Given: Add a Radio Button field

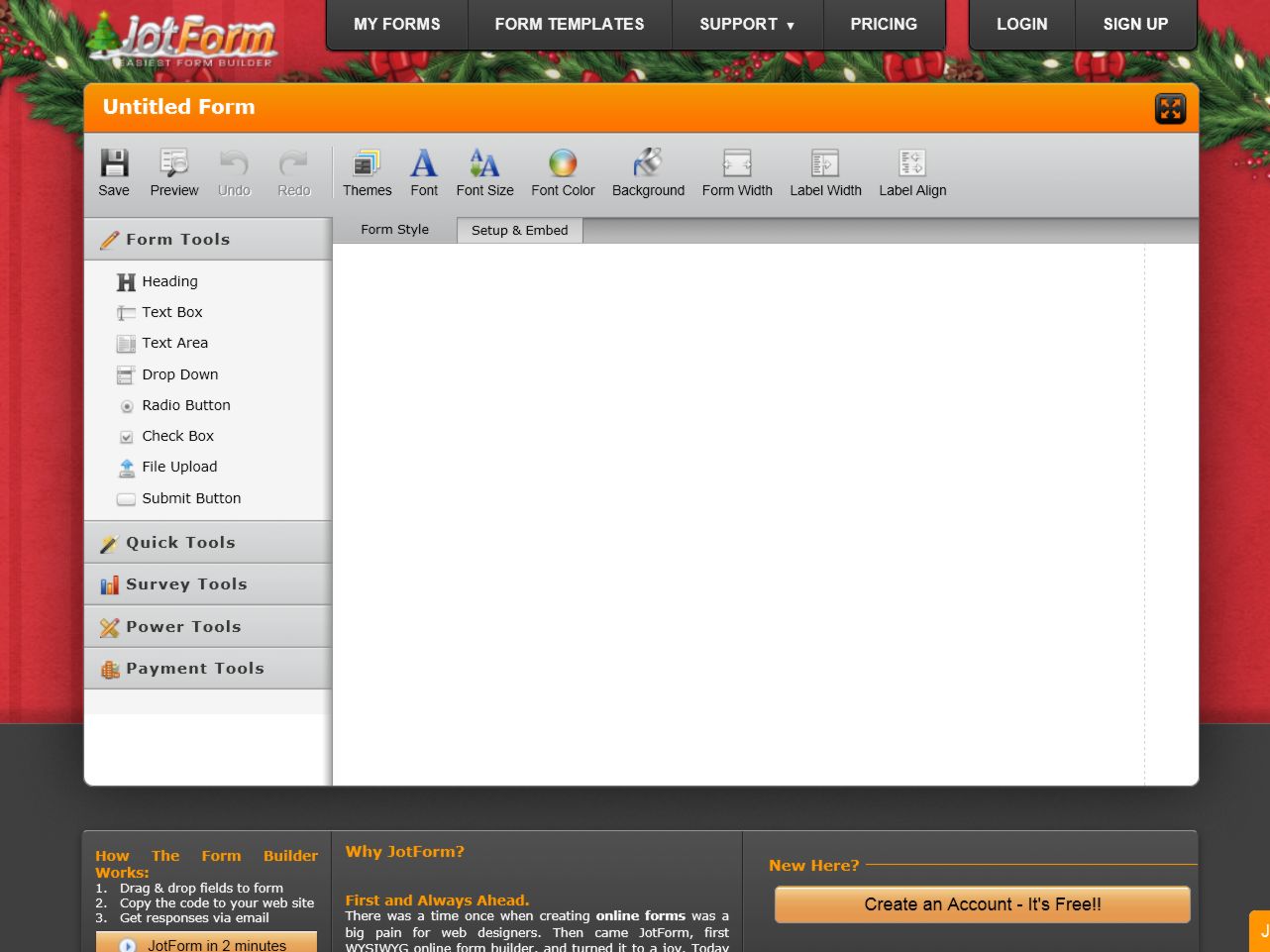Looking at the screenshot, I should tap(186, 405).
